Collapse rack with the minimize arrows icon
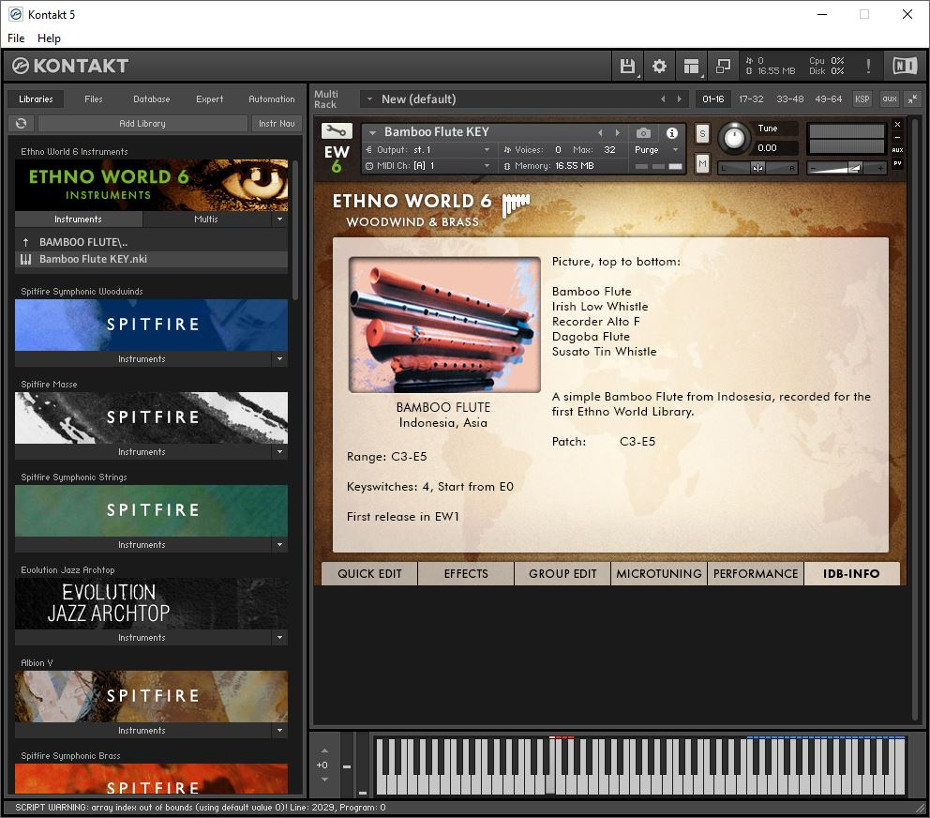The width and height of the screenshot is (930, 818). (x=912, y=99)
